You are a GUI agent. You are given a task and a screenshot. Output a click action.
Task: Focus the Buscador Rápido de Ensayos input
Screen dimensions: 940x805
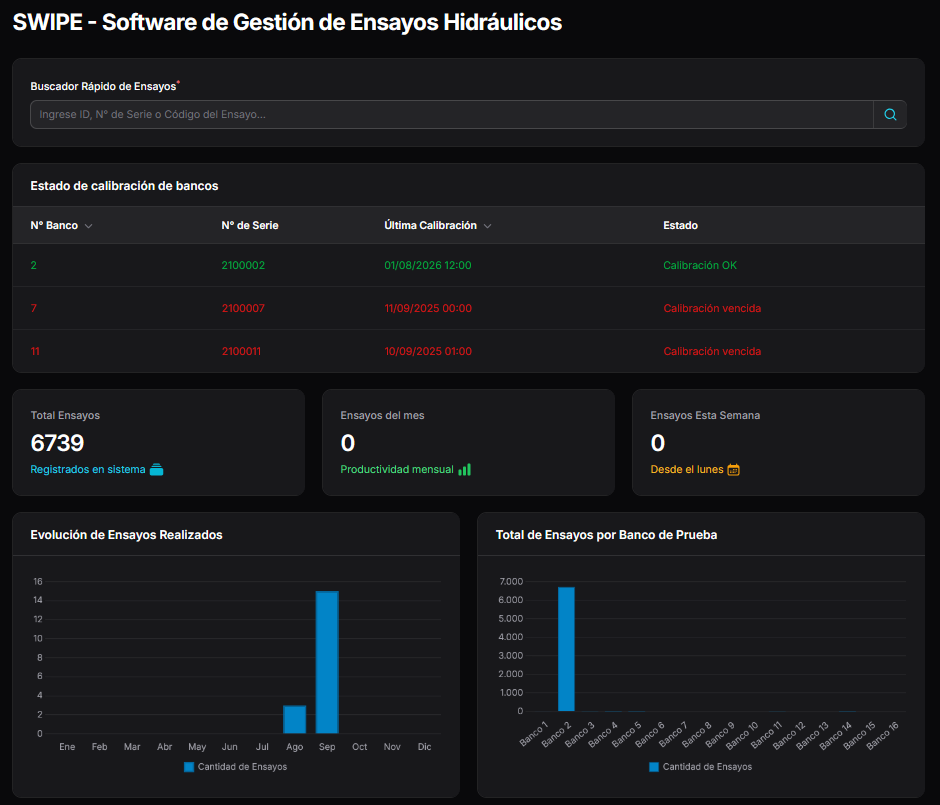pos(451,114)
